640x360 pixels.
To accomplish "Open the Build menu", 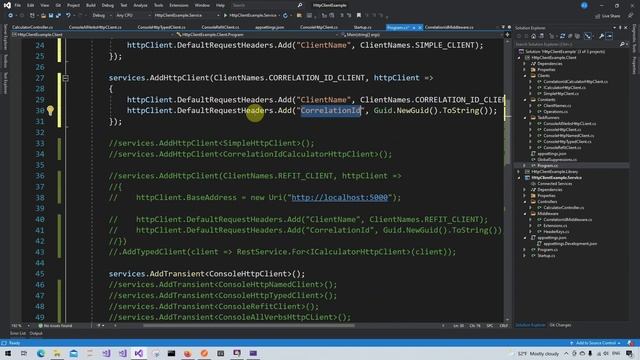I will tap(91, 5).
